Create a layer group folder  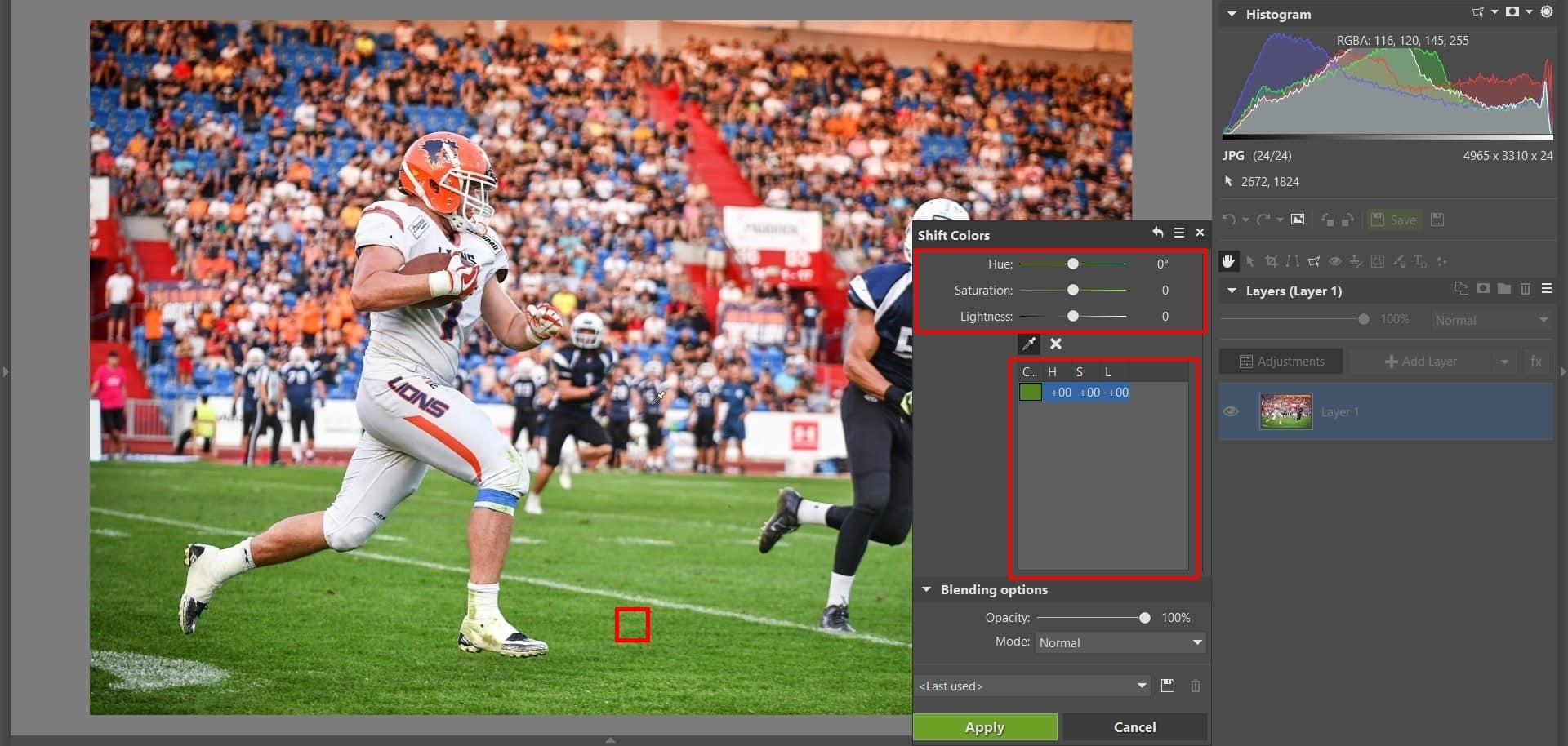1504,289
